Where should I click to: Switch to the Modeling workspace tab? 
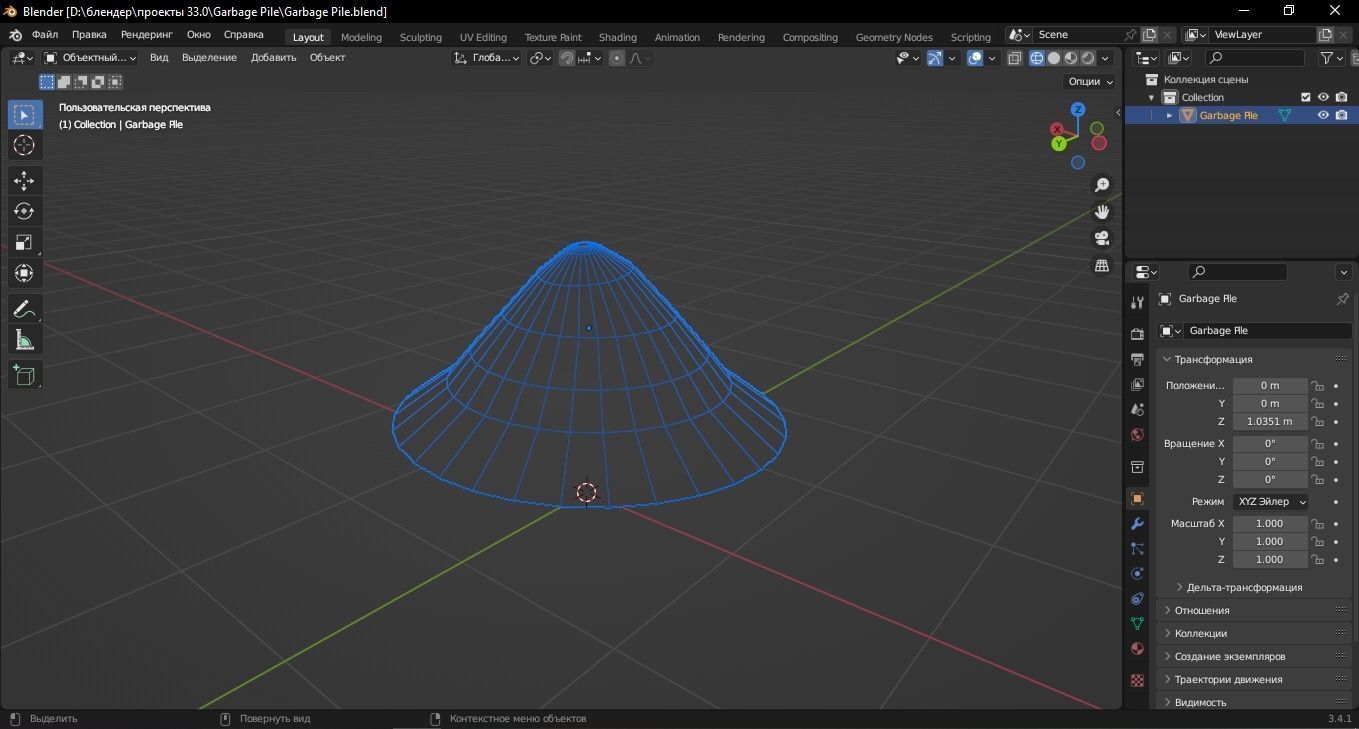[x=361, y=37]
